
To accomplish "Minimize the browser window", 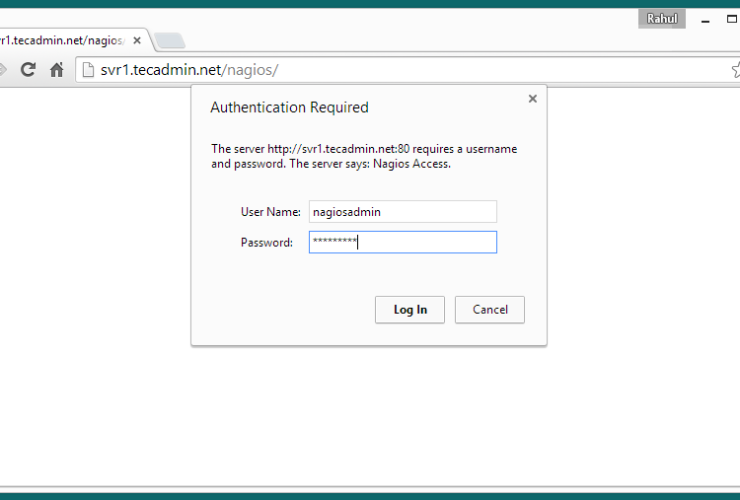I will coord(707,19).
